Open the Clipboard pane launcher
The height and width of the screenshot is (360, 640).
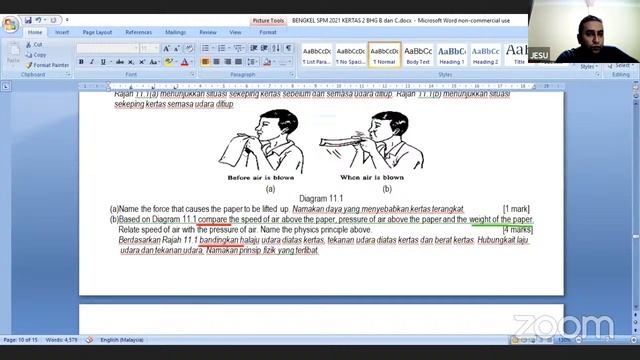(68, 75)
